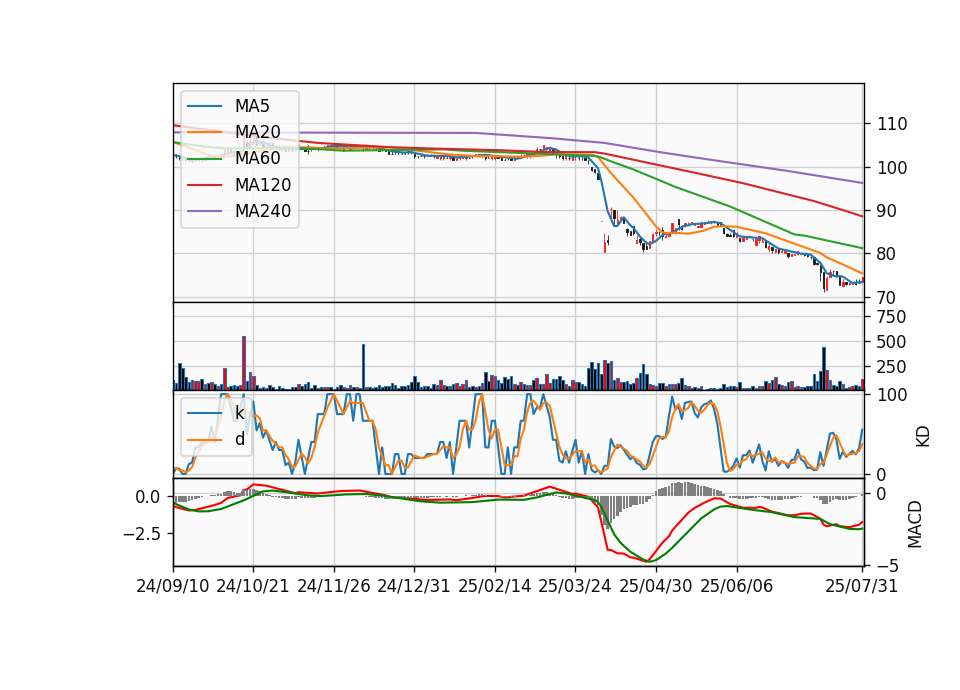960x690 pixels.
Task: Click the KD axis title
Action: (923, 437)
